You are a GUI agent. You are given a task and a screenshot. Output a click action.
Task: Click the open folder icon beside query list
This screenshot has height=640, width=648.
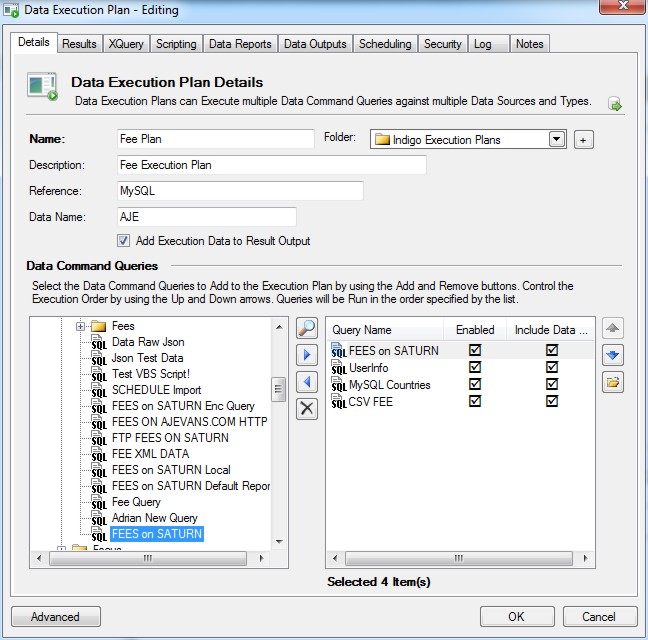[x=613, y=381]
